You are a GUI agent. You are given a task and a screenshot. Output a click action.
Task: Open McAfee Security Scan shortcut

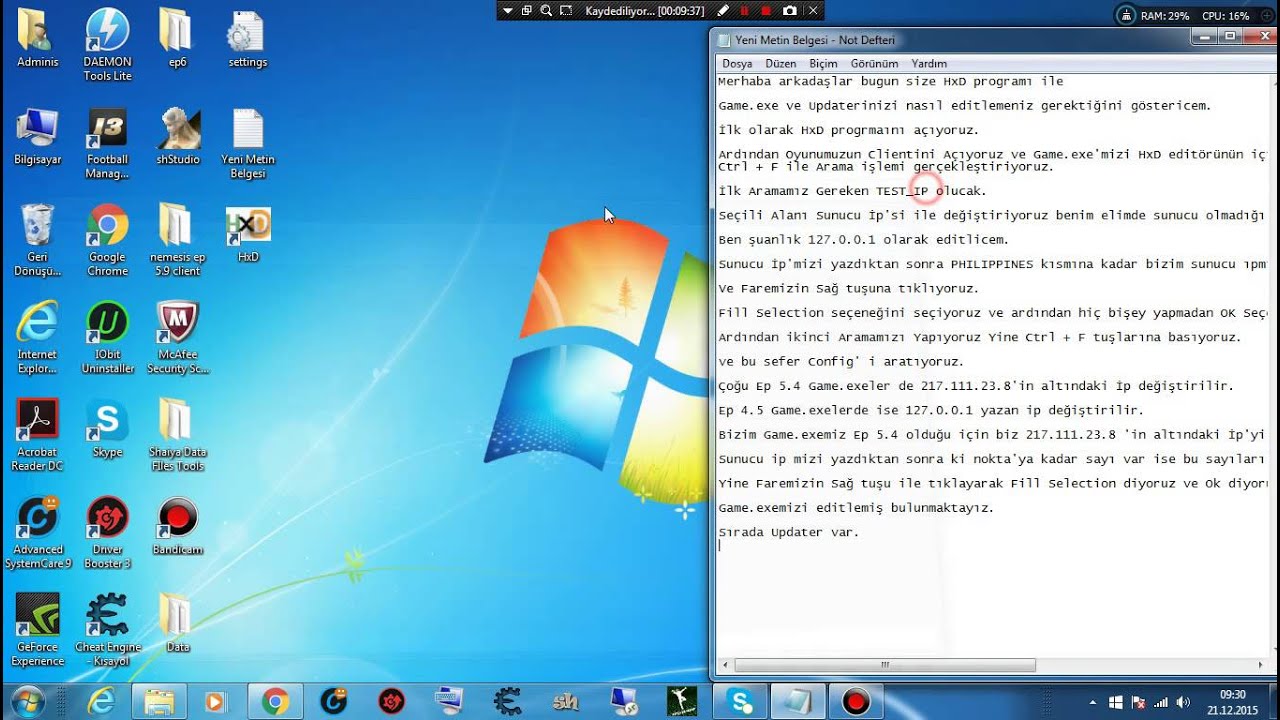pos(178,338)
